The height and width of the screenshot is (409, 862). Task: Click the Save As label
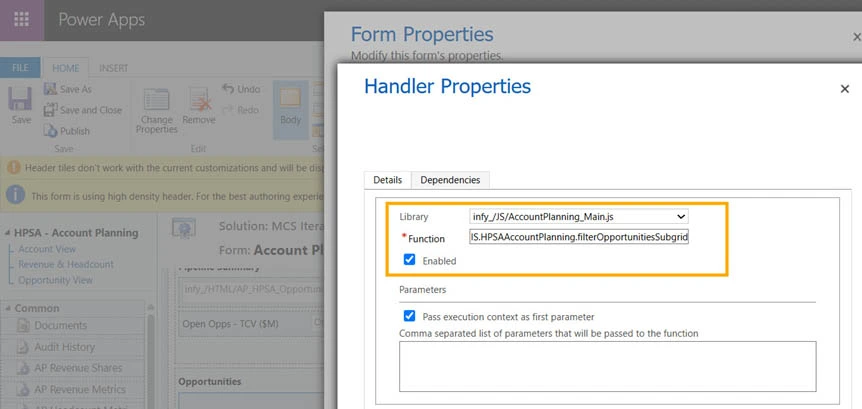pos(76,89)
